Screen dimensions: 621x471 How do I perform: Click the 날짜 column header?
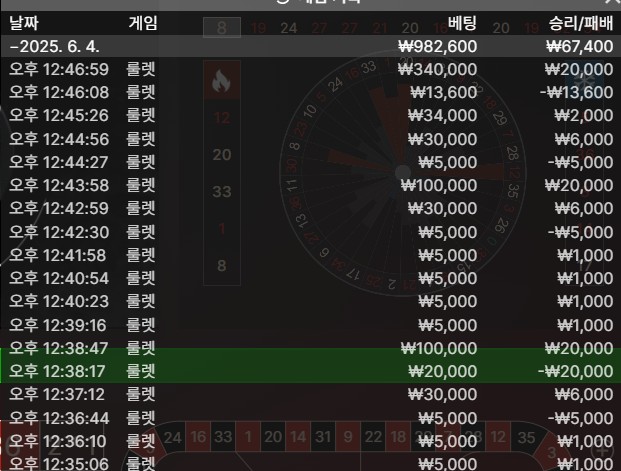pyautogui.click(x=29, y=22)
